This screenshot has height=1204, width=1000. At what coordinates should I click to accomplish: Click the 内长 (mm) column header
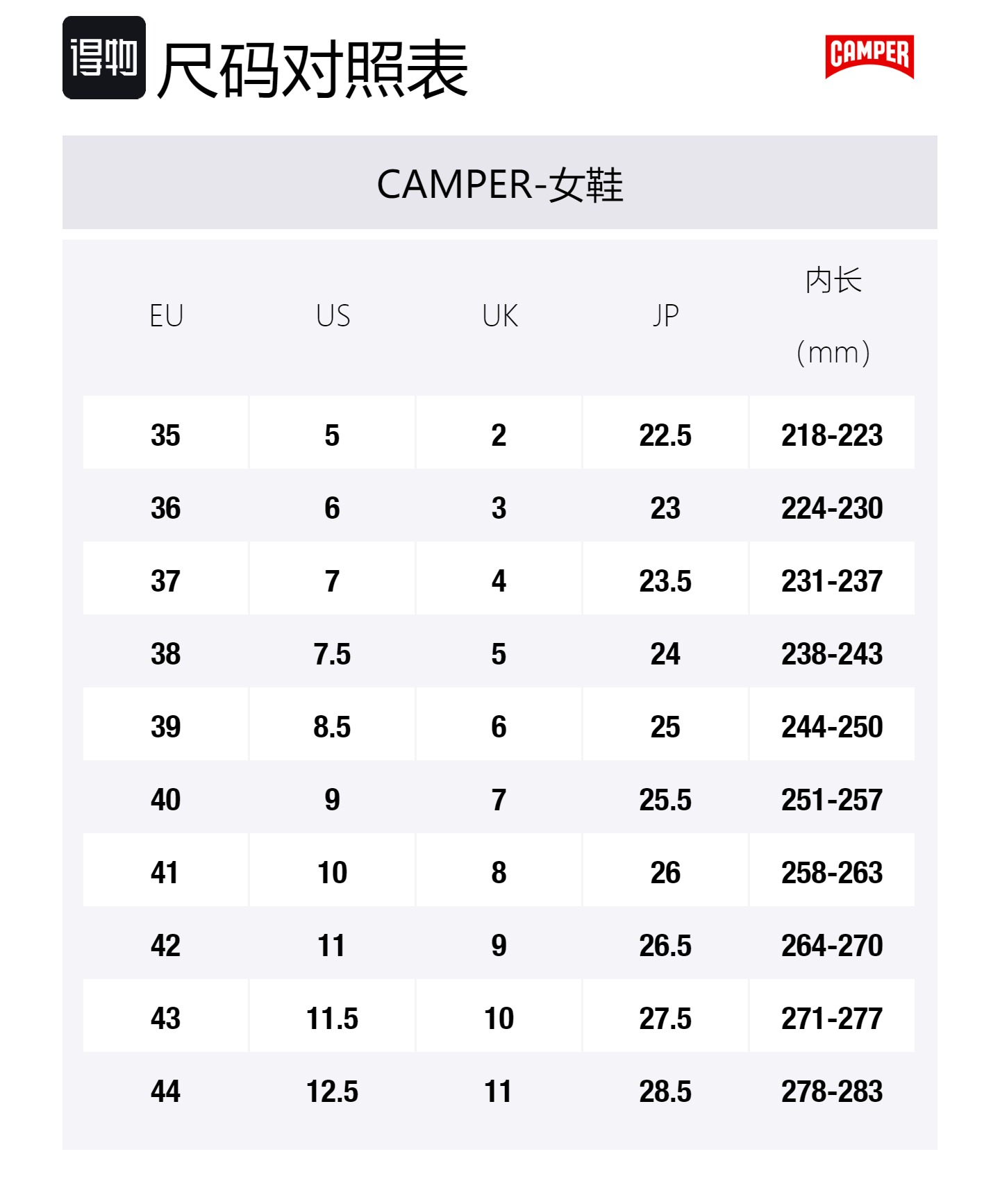(x=833, y=316)
